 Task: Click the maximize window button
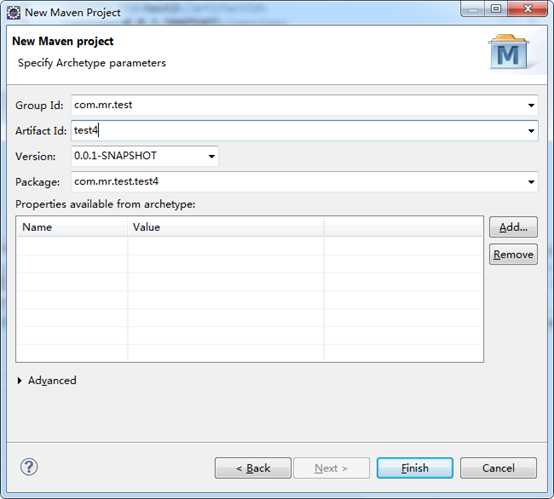click(x=496, y=9)
